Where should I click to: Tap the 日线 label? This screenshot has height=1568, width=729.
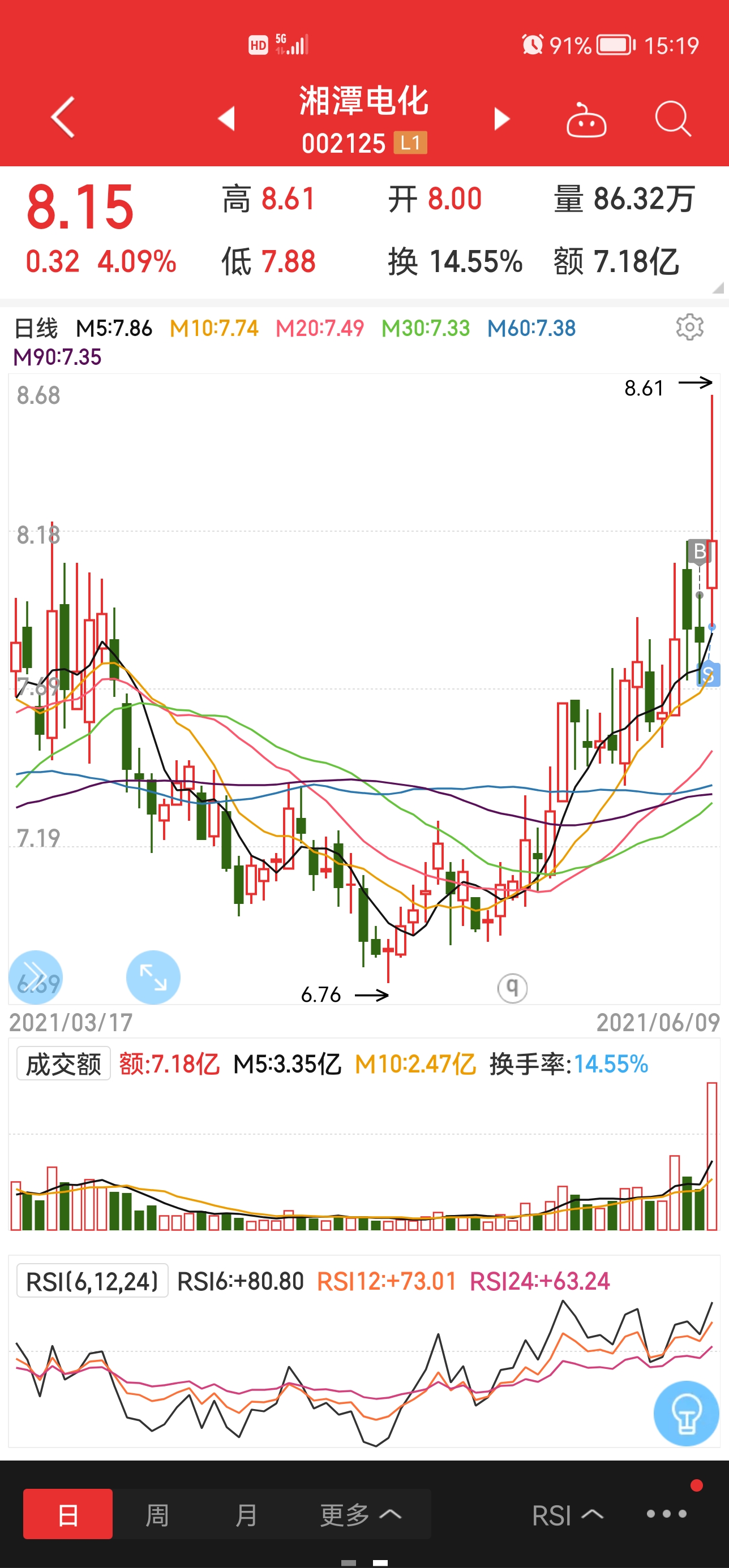point(36,328)
